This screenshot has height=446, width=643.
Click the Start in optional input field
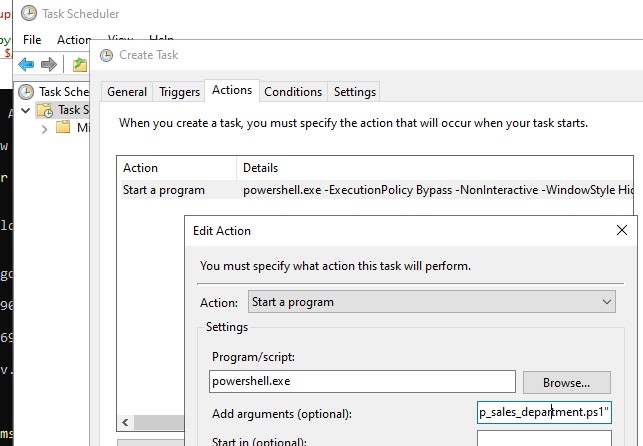pos(544,438)
